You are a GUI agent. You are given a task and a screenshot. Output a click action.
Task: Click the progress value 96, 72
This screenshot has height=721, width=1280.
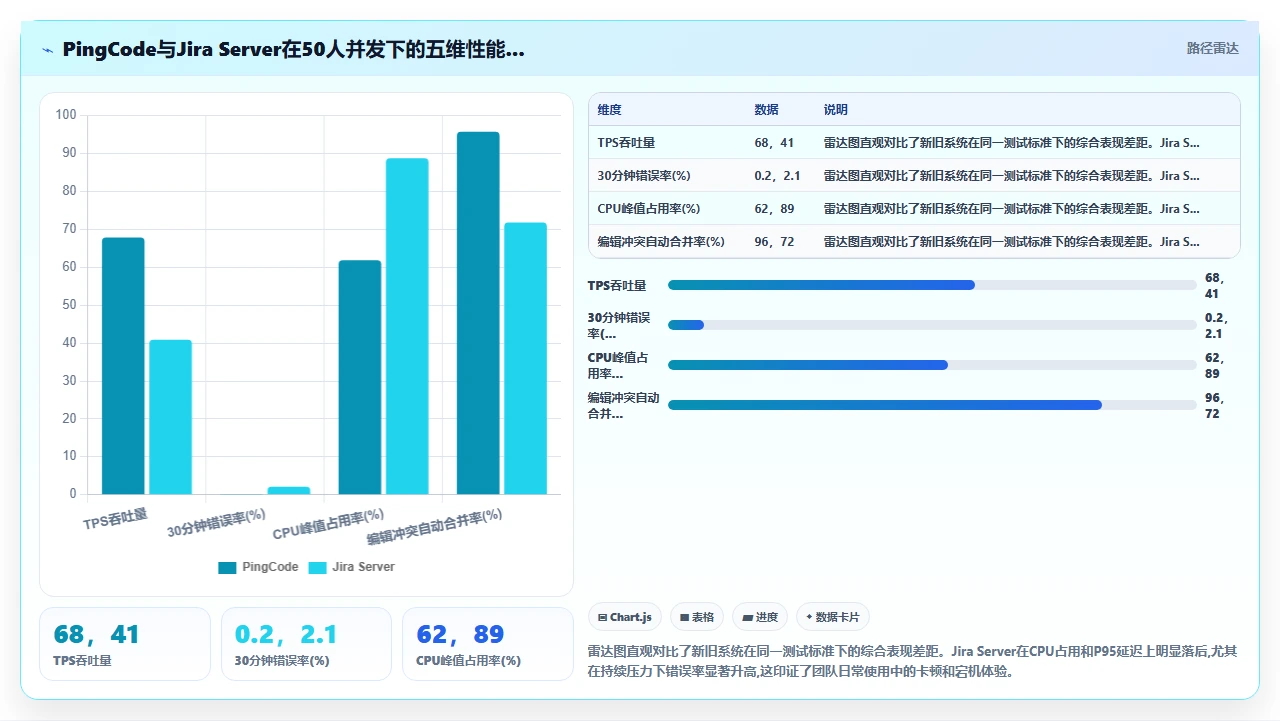point(1214,405)
